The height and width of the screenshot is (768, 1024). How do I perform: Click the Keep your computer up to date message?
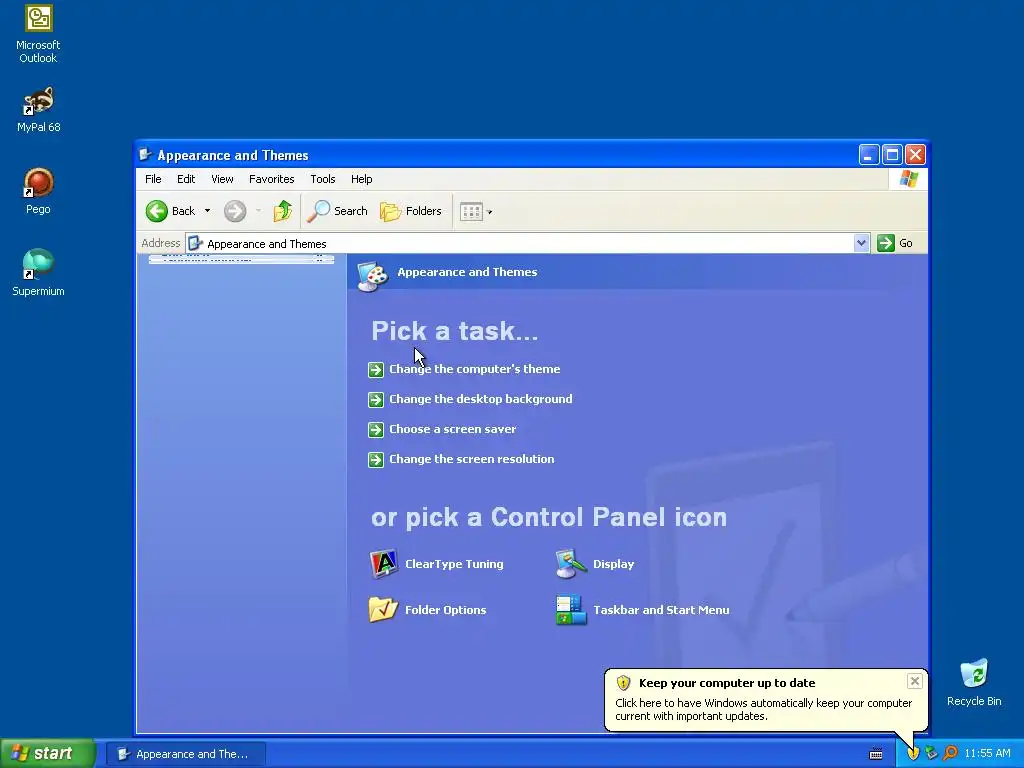(x=727, y=683)
